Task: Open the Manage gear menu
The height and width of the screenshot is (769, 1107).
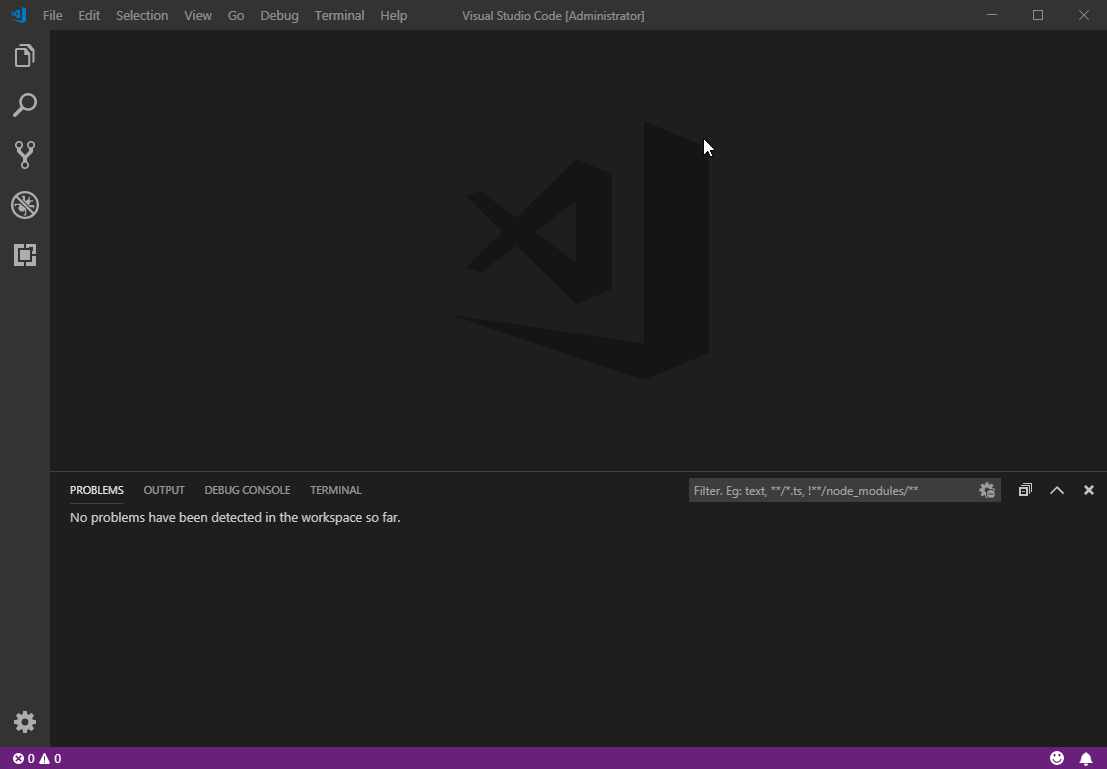Action: pyautogui.click(x=25, y=722)
